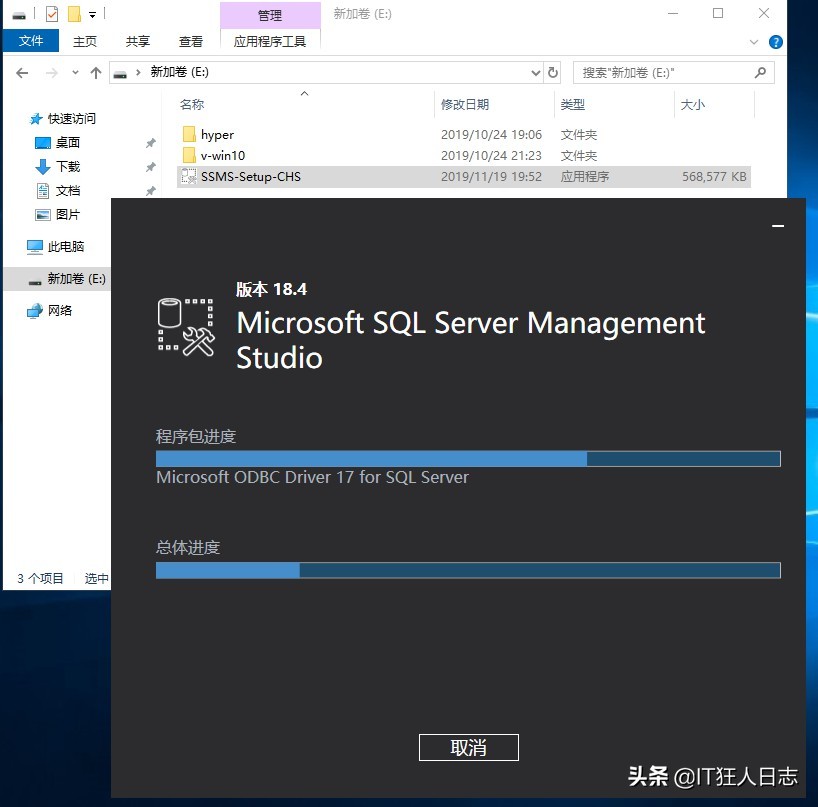Switch to the 主页 ribbon tab
818x807 pixels.
coord(85,41)
